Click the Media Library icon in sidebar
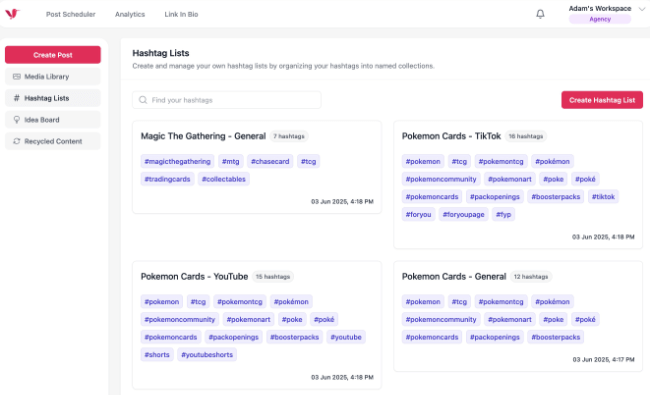The image size is (650, 395). tap(17, 77)
